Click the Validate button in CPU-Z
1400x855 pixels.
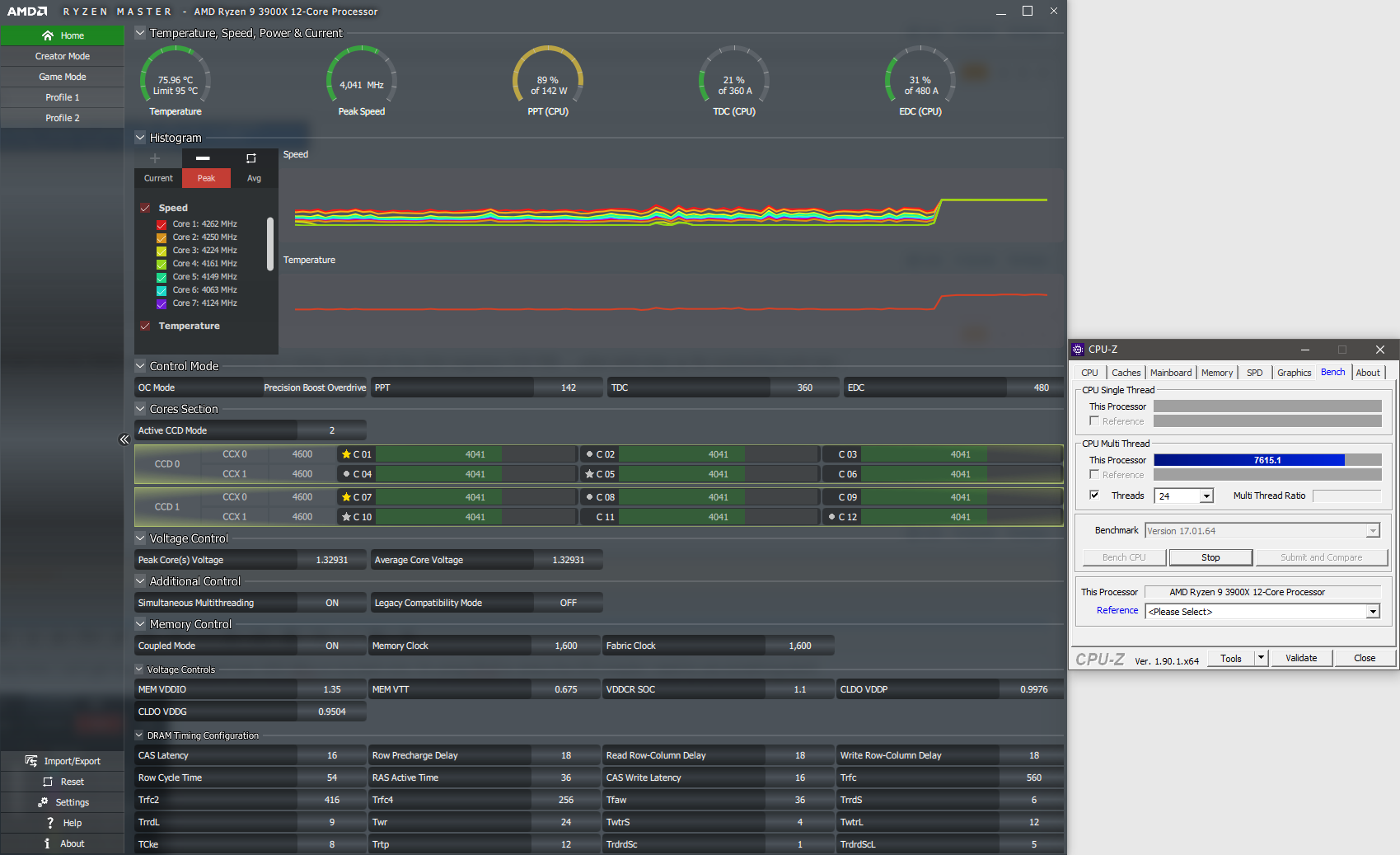click(1301, 658)
